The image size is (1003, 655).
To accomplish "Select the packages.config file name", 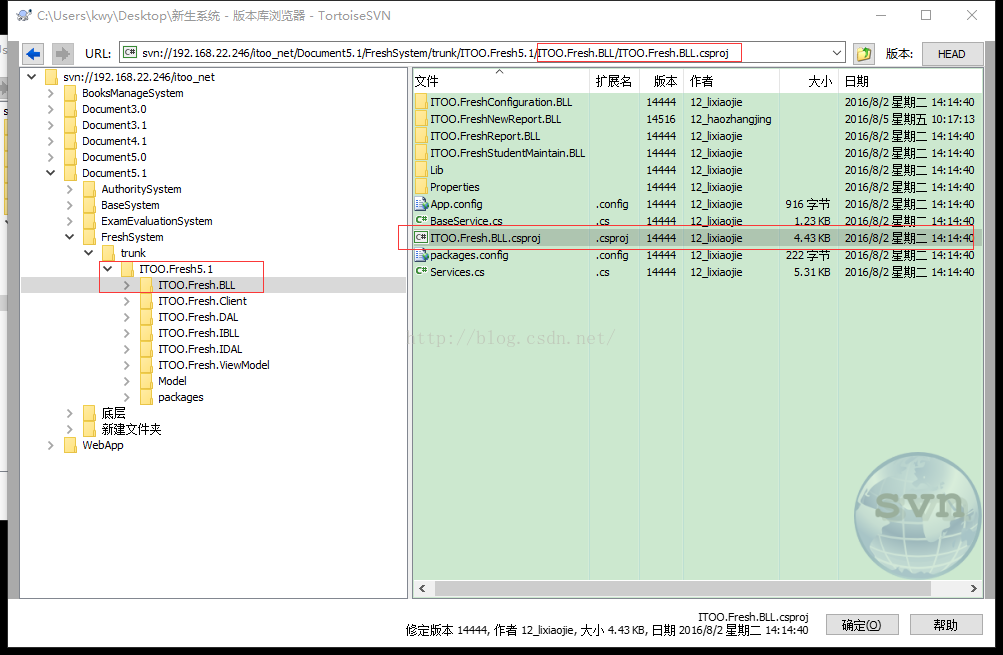I will [x=469, y=255].
